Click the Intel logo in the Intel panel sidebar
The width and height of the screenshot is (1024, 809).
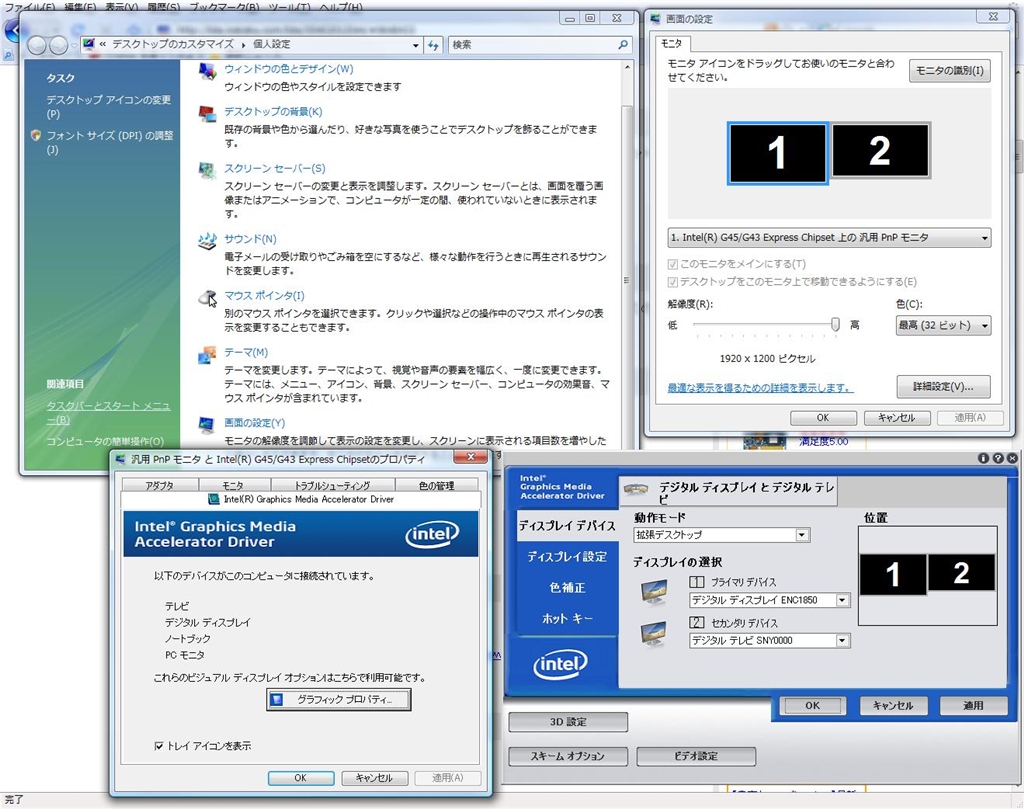tap(560, 664)
